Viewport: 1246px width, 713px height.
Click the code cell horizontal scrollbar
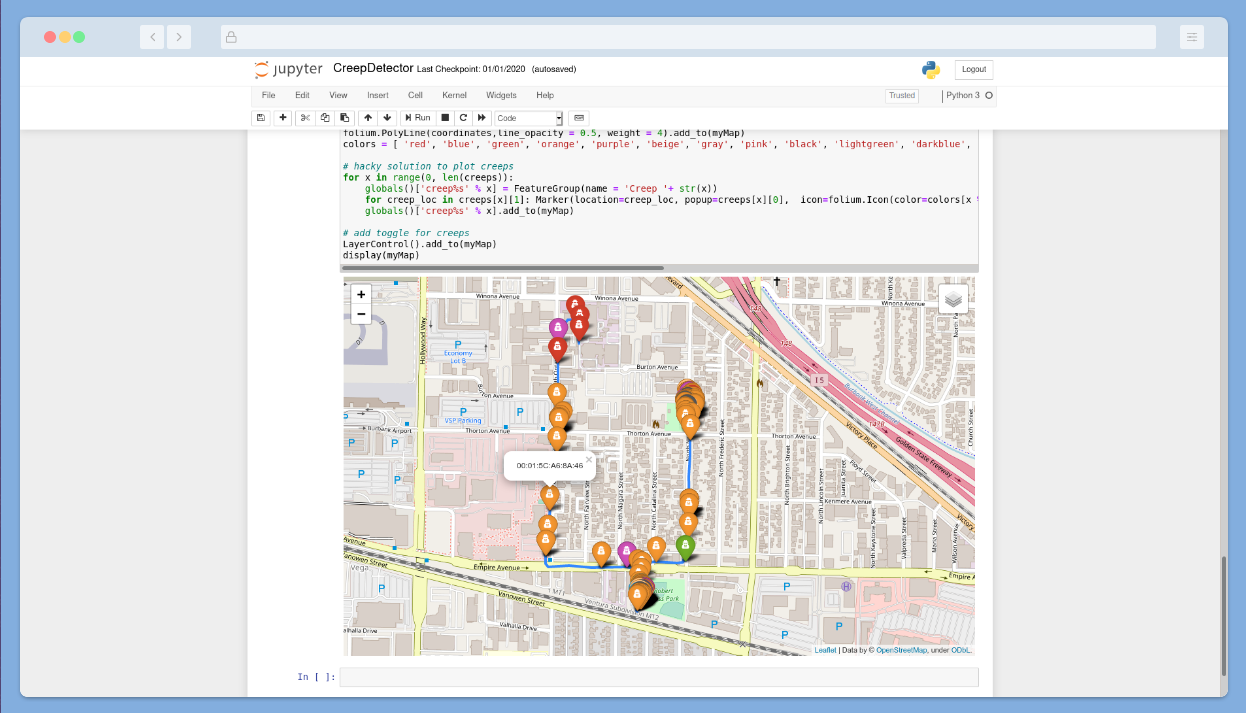point(503,268)
